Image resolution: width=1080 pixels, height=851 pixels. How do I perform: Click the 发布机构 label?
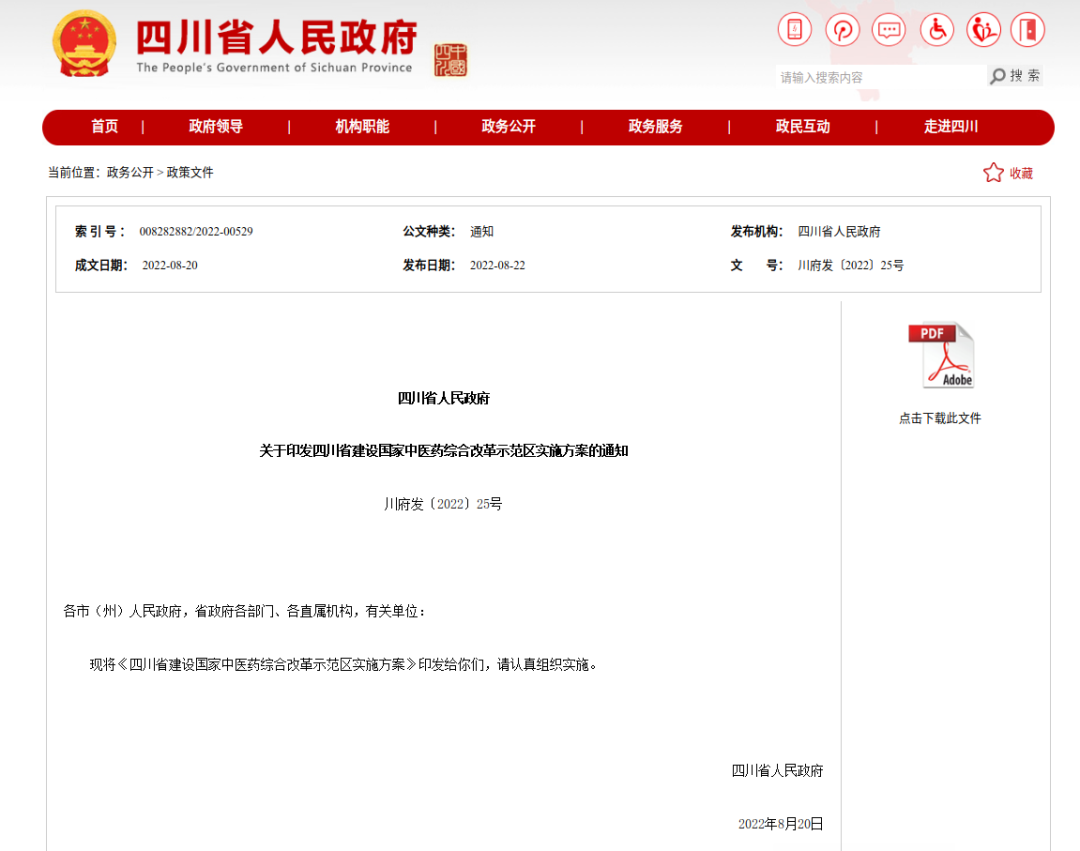(757, 232)
